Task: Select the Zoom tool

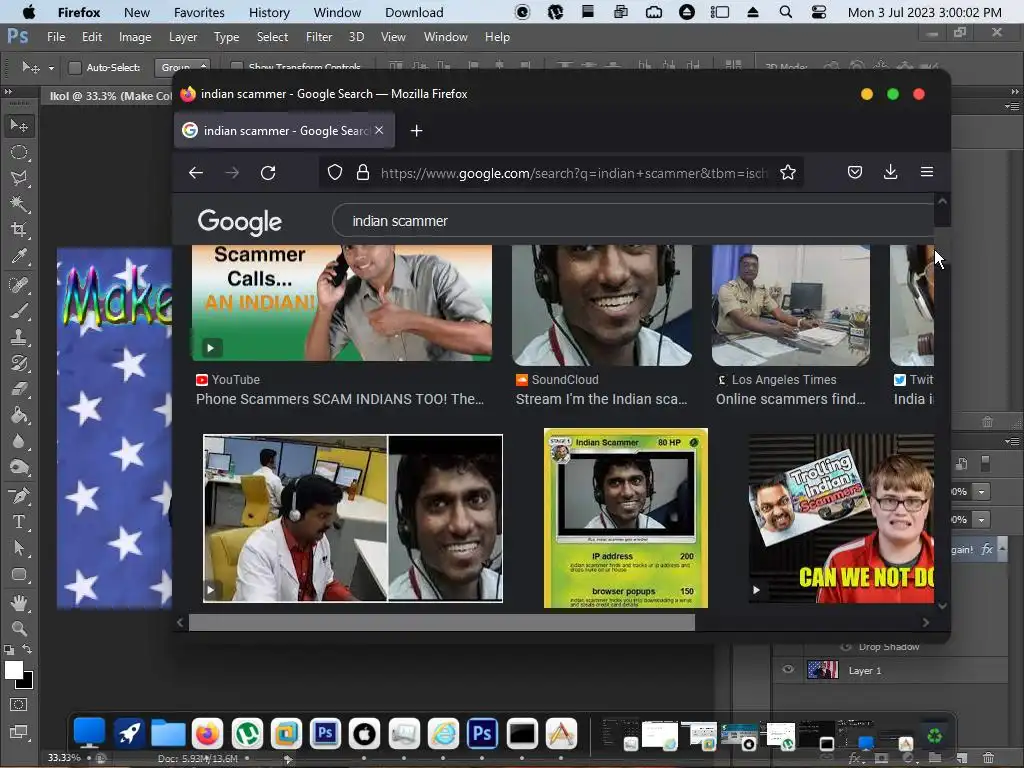Action: coord(19,629)
